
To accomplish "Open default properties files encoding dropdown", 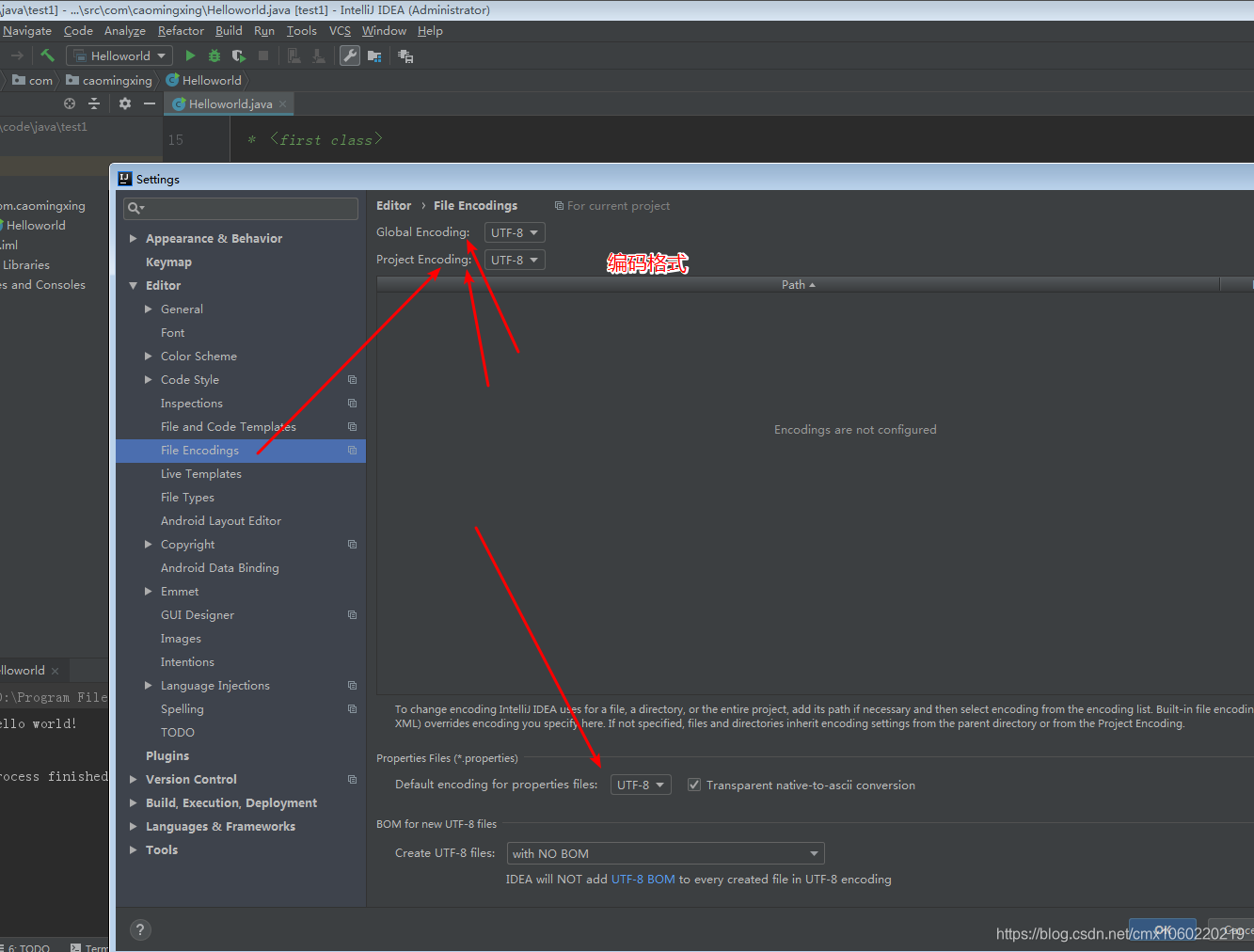I will 641,785.
